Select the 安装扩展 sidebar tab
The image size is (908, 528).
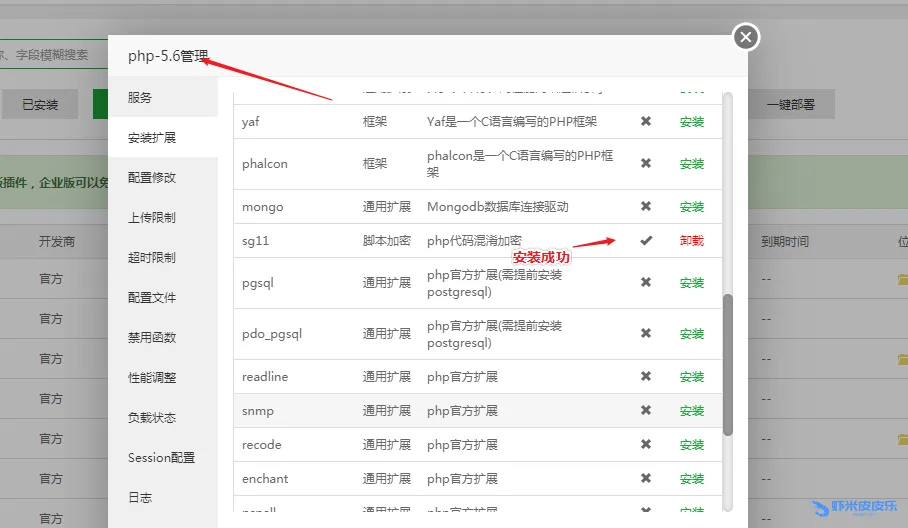152,138
